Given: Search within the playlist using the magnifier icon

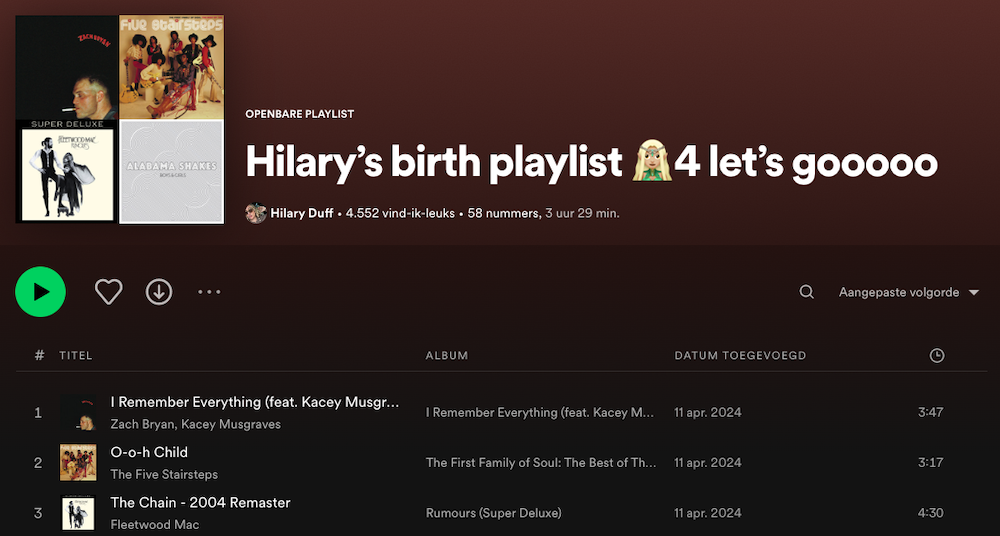Looking at the screenshot, I should pyautogui.click(x=807, y=292).
